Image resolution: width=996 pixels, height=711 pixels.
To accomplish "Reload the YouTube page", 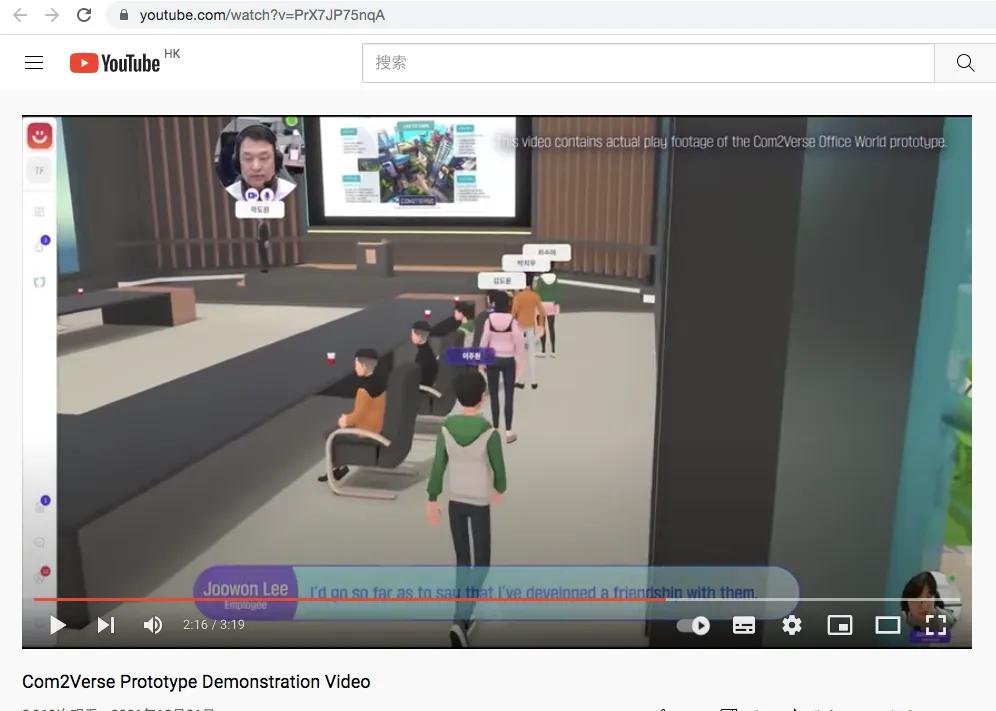I will 84,15.
